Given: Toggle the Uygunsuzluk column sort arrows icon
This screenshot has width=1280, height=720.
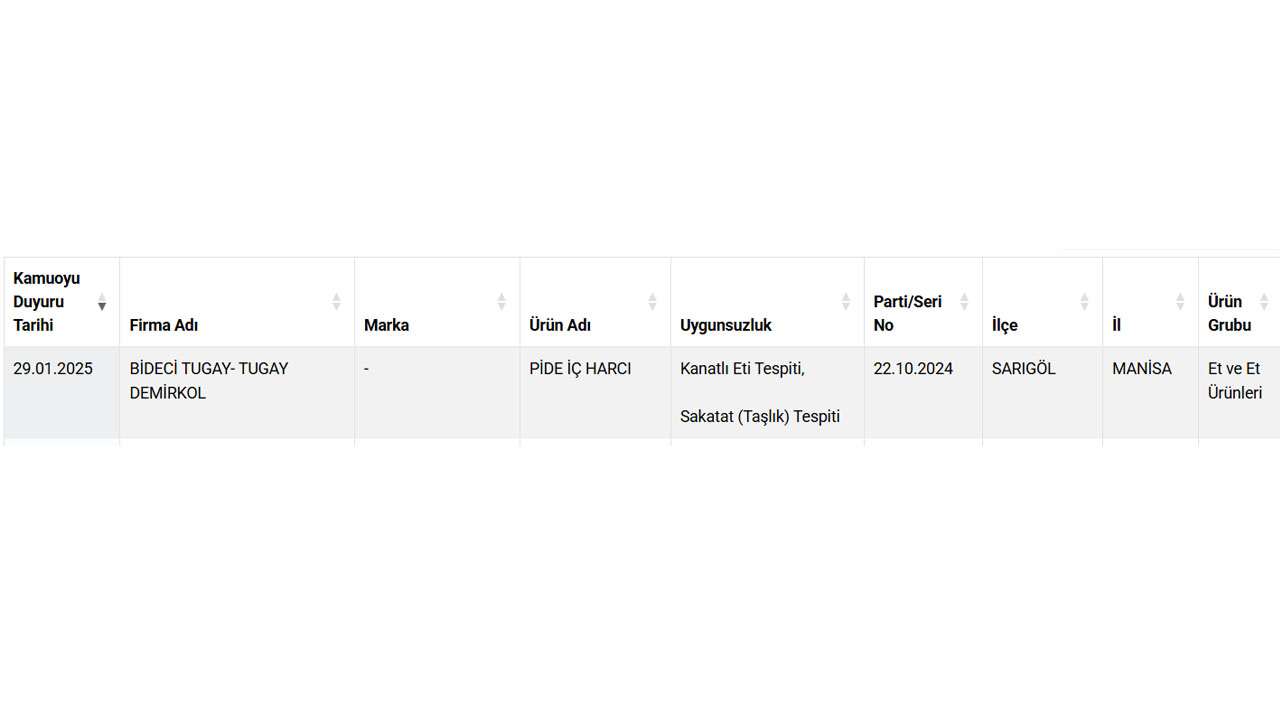Looking at the screenshot, I should click(846, 302).
